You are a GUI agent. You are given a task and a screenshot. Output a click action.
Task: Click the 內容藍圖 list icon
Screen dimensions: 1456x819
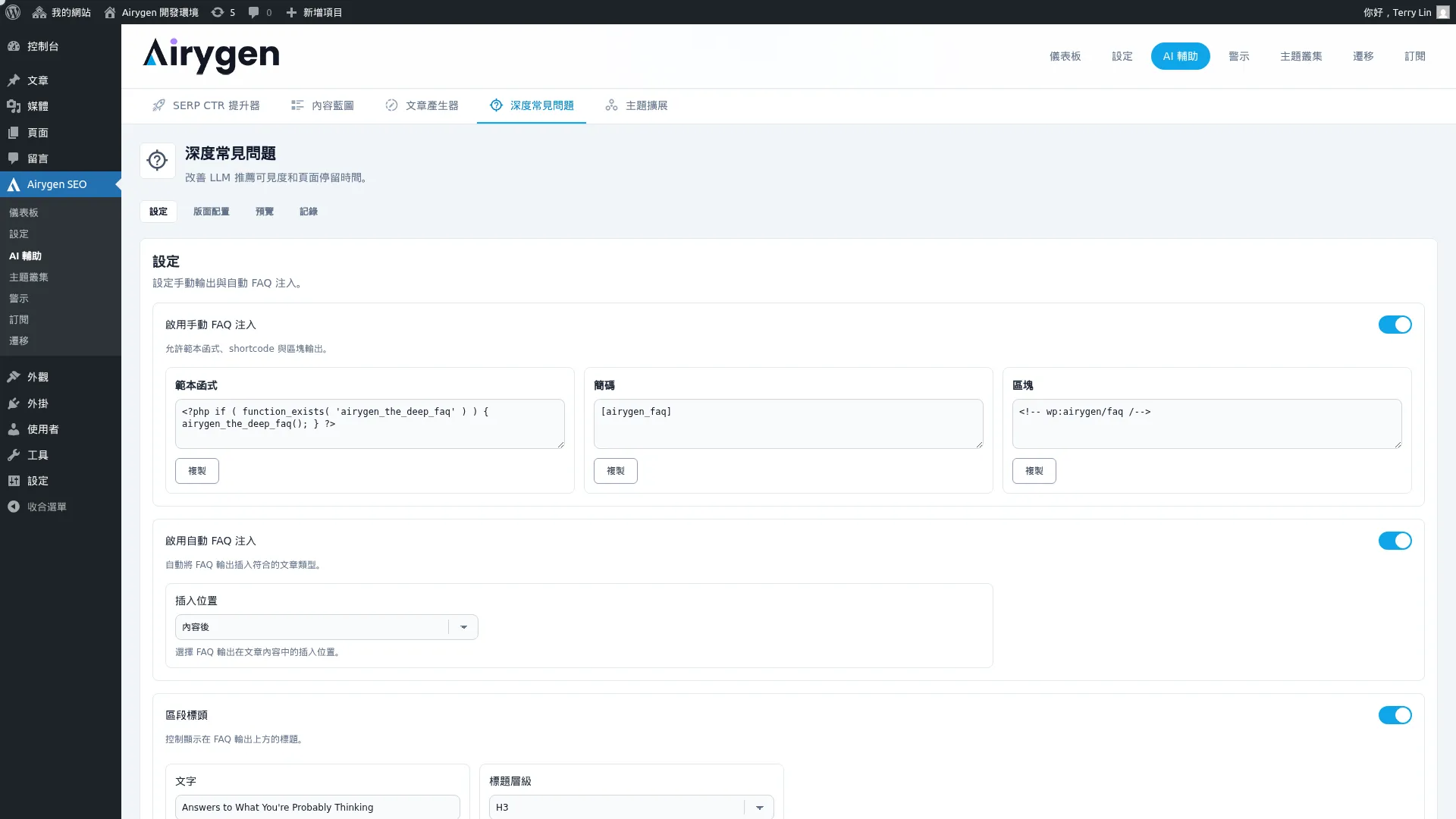coord(297,105)
